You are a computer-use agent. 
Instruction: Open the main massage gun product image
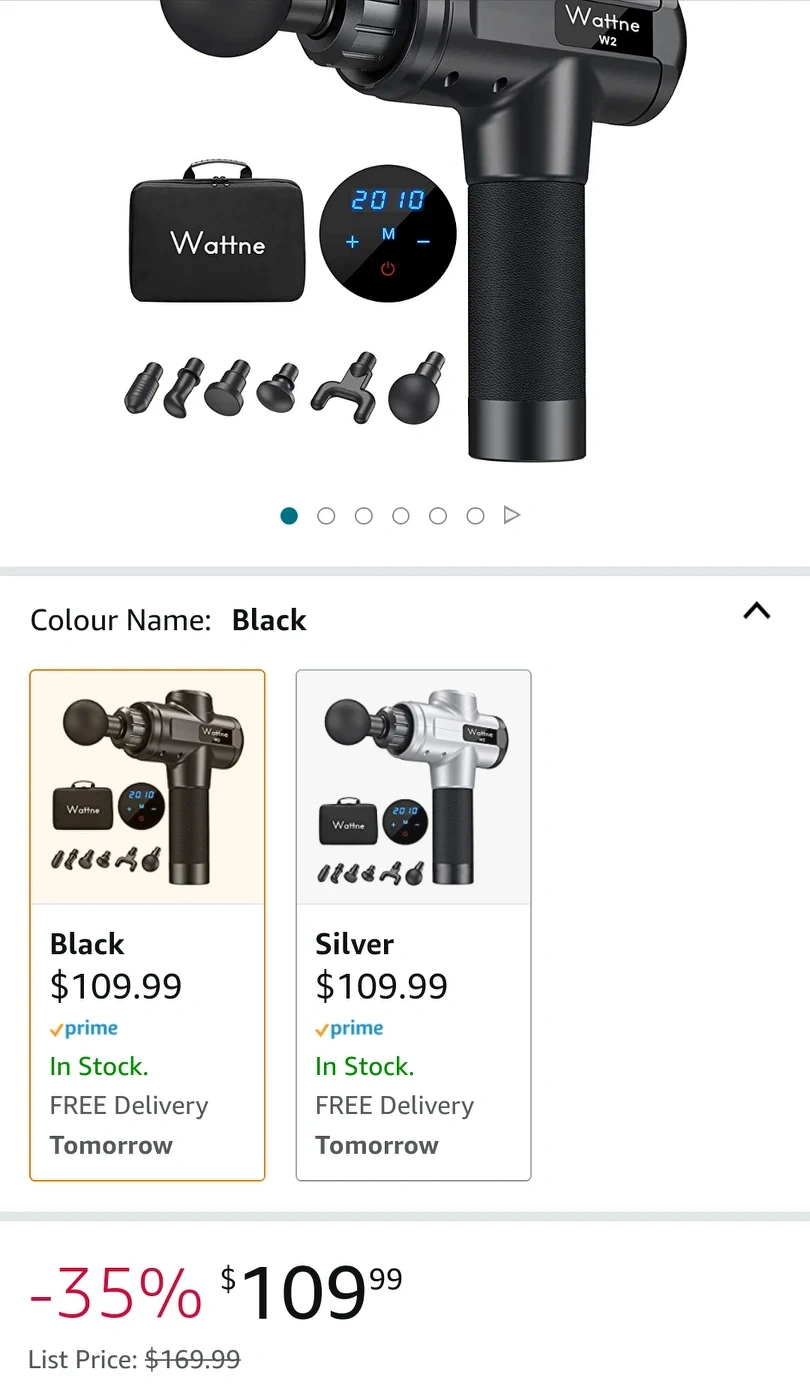click(405, 230)
